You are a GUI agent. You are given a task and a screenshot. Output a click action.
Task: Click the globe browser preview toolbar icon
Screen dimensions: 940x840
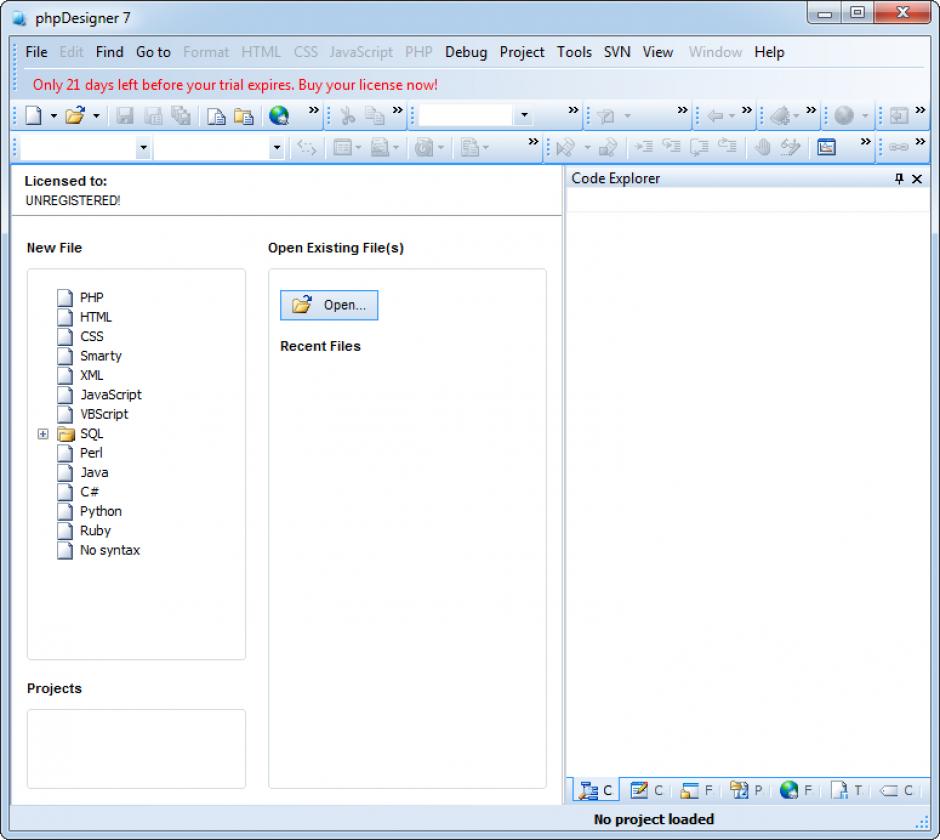click(x=279, y=115)
